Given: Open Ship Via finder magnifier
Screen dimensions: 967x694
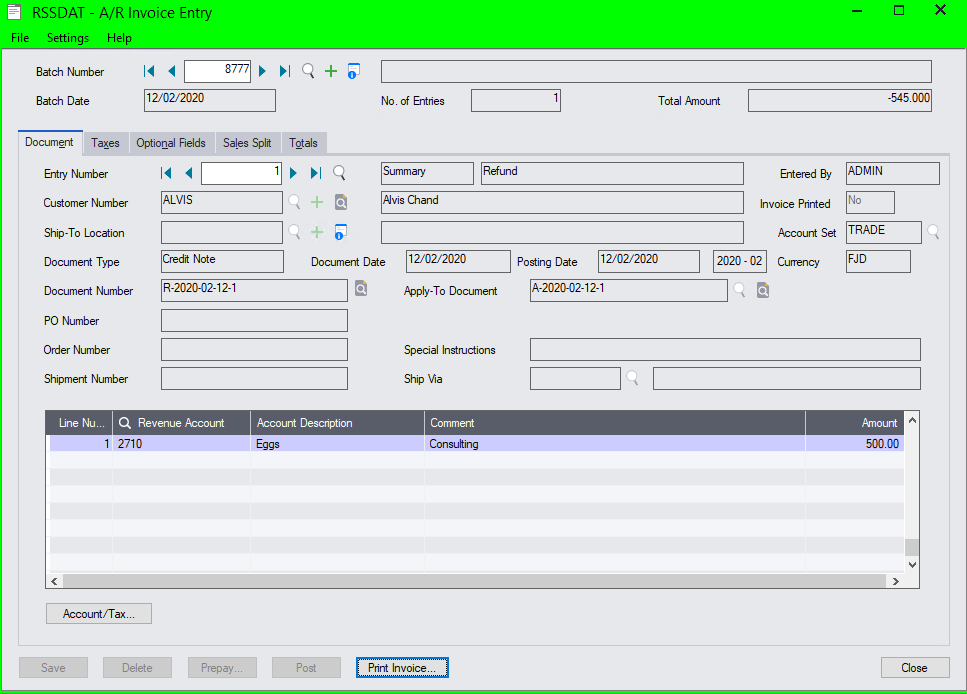Looking at the screenshot, I should pyautogui.click(x=632, y=378).
